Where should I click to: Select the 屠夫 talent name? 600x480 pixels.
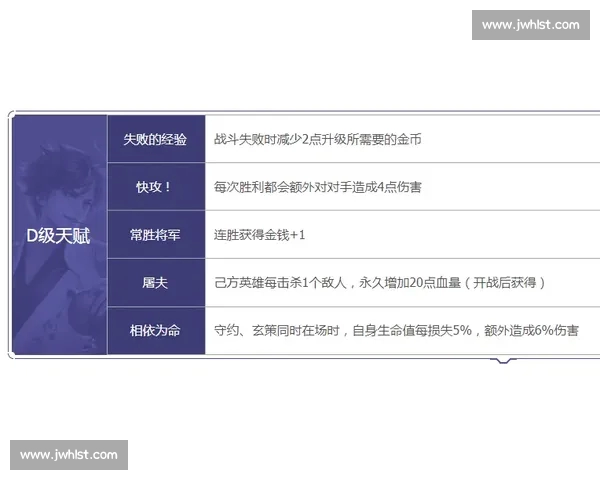click(155, 283)
